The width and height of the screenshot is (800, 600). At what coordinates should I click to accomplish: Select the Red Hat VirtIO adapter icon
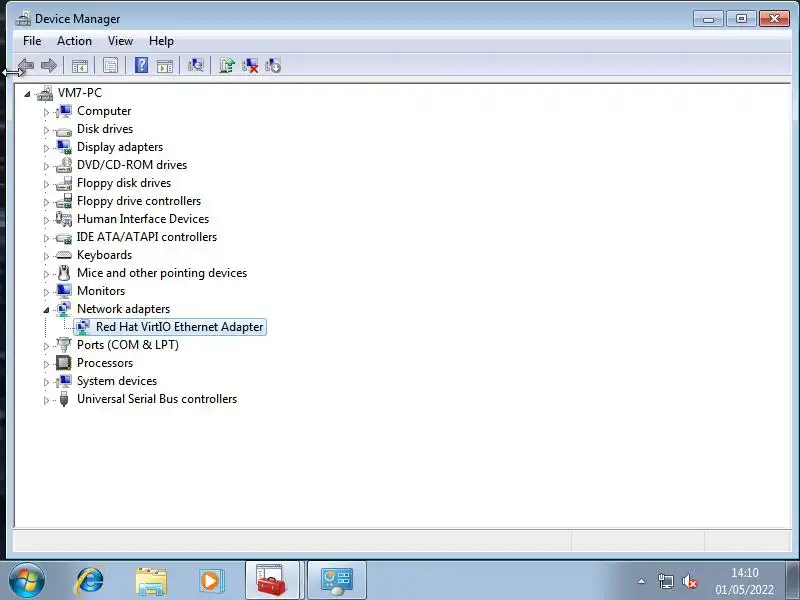pyautogui.click(x=83, y=327)
